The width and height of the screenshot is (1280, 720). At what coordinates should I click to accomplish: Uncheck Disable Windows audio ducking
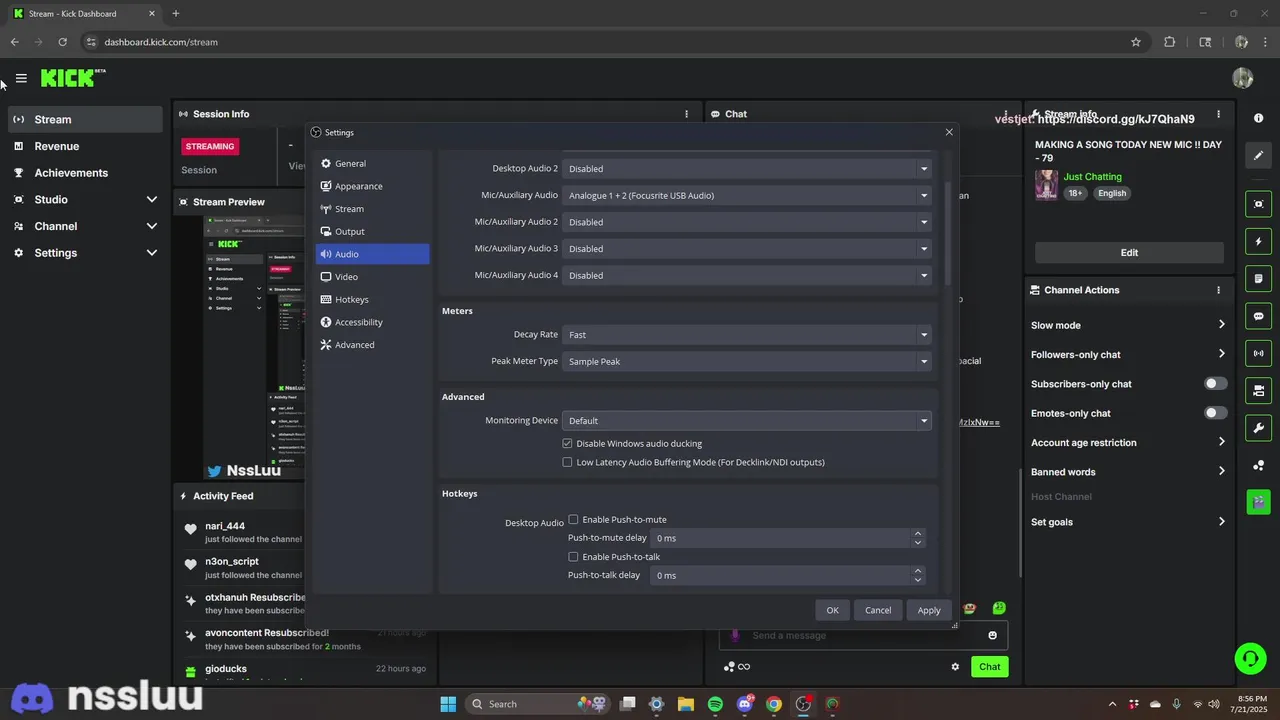tap(567, 443)
